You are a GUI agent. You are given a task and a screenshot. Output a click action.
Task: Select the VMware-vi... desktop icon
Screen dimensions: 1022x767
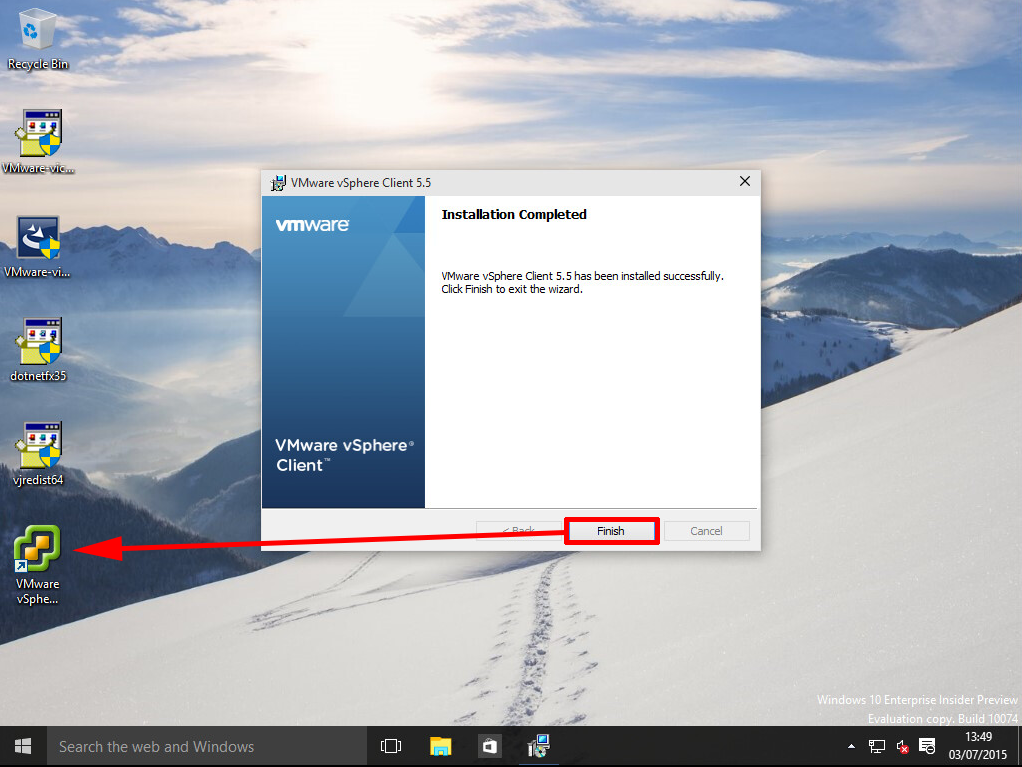38,247
